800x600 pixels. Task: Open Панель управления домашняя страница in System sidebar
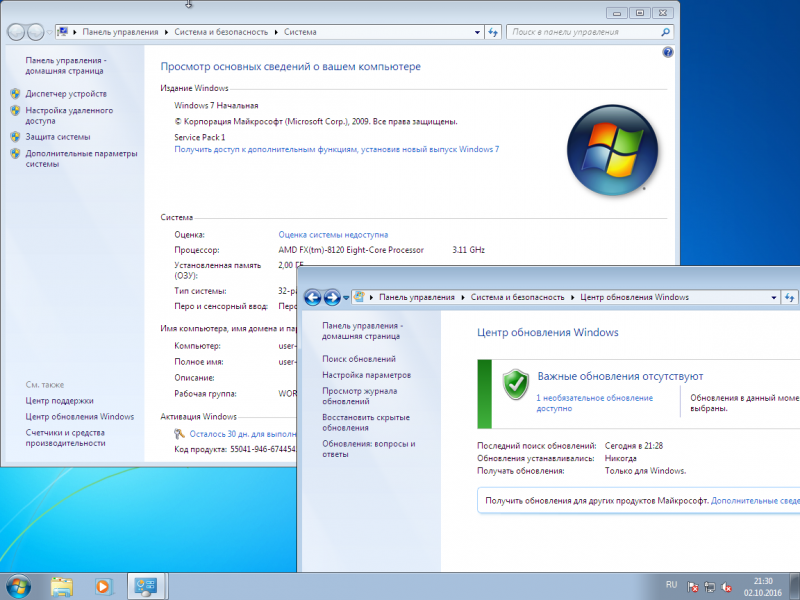click(66, 65)
